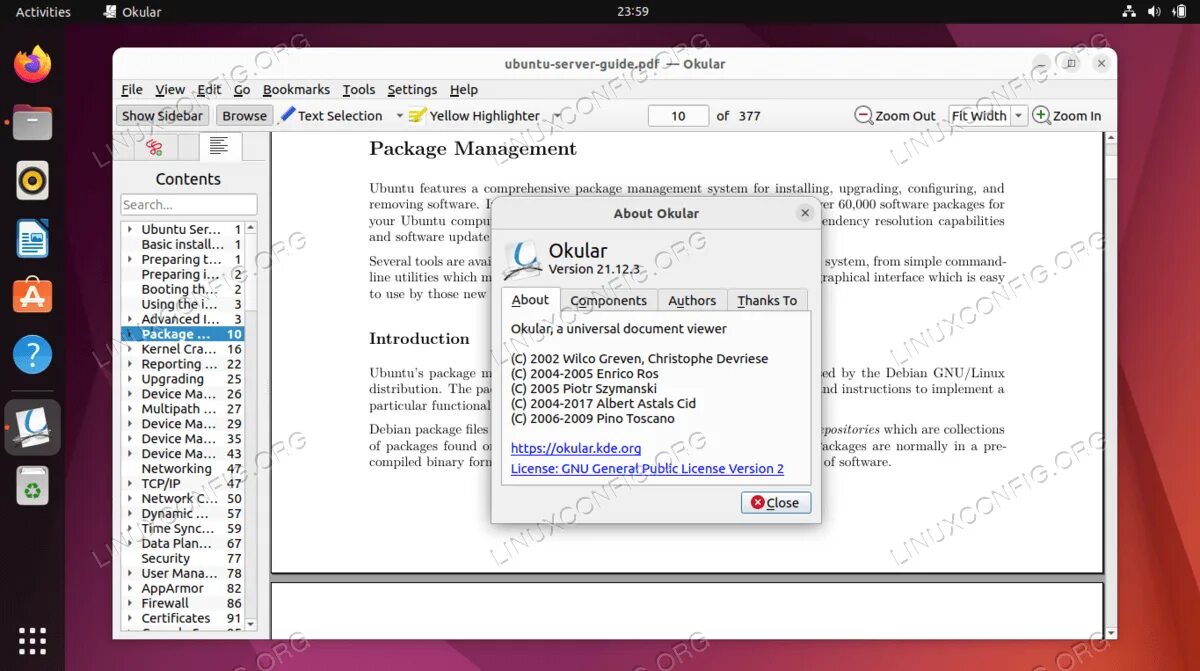Image resolution: width=1200 pixels, height=671 pixels.
Task: Open the Fit Width zoom combo box
Action: point(987,115)
